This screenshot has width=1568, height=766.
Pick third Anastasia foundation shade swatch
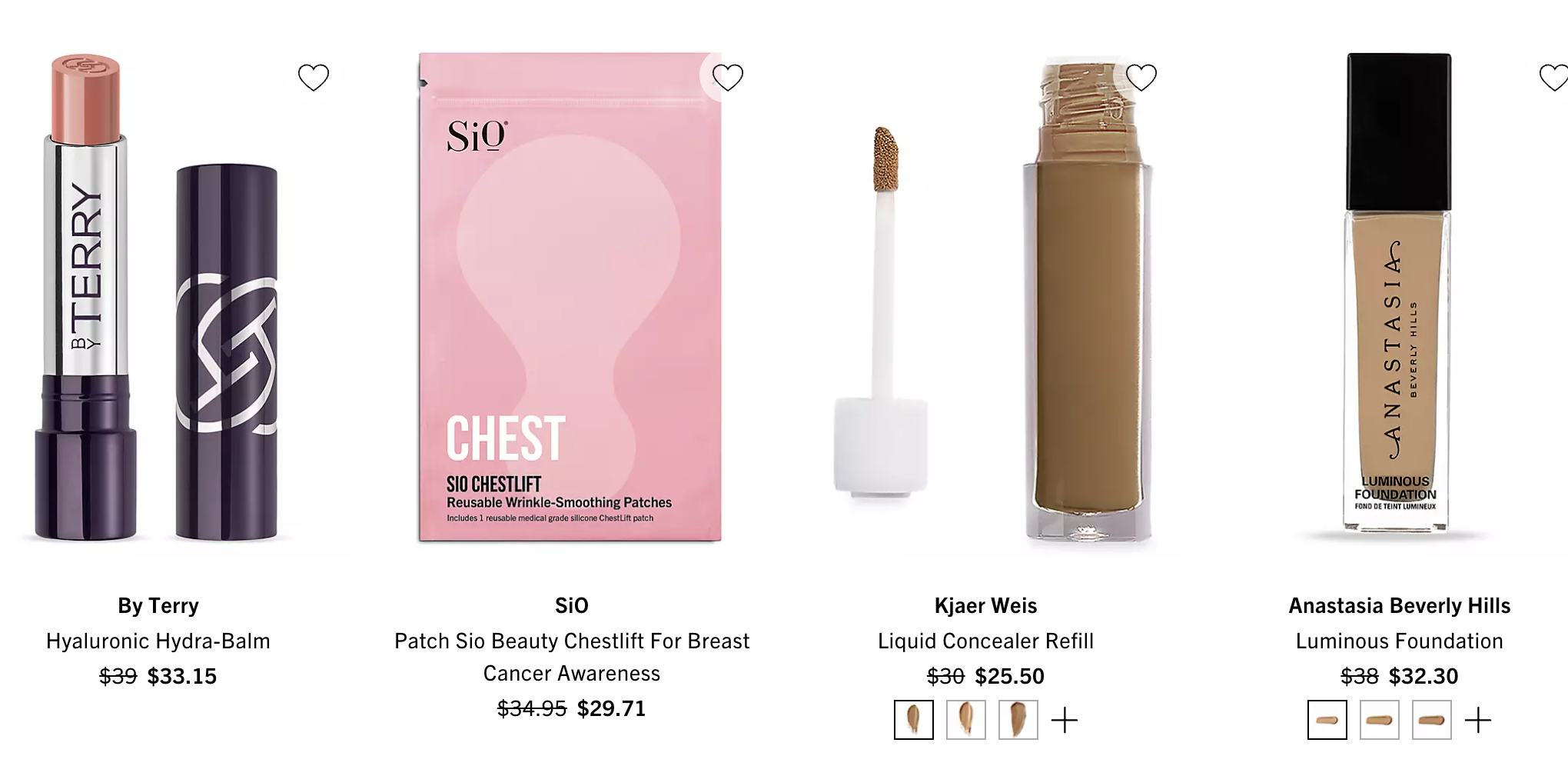coord(1432,720)
